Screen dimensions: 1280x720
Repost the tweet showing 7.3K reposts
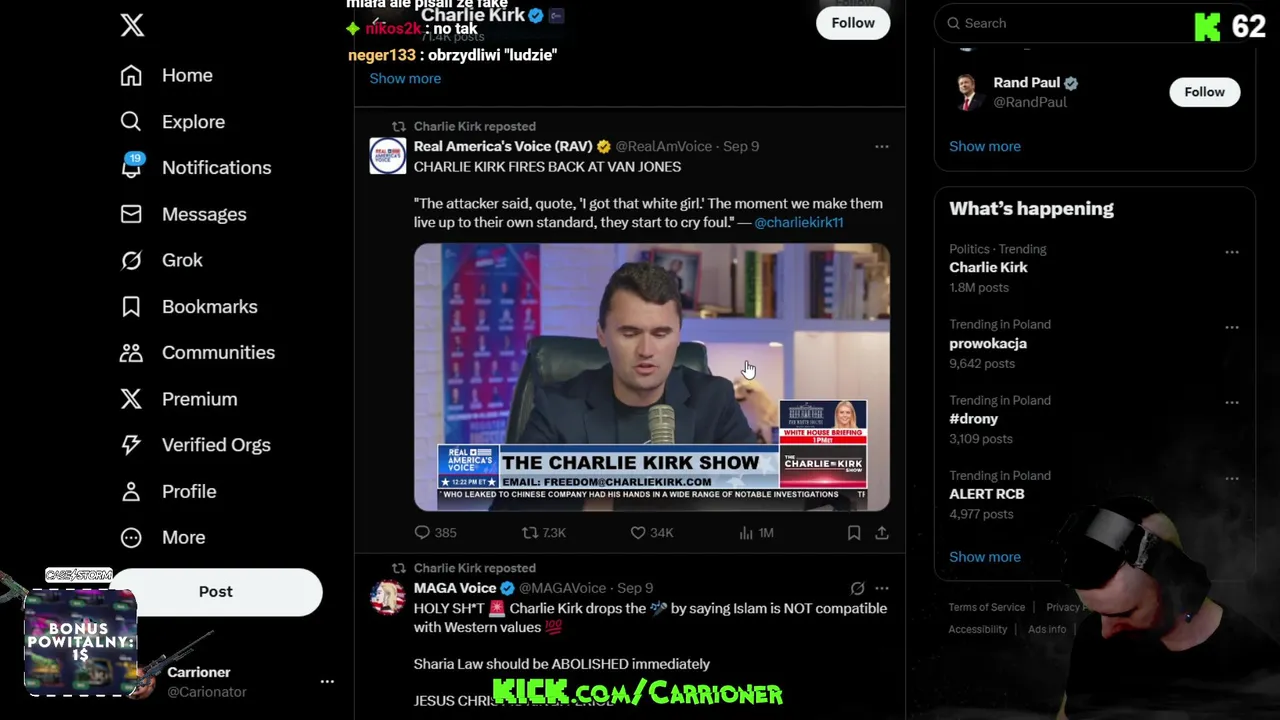coord(544,533)
